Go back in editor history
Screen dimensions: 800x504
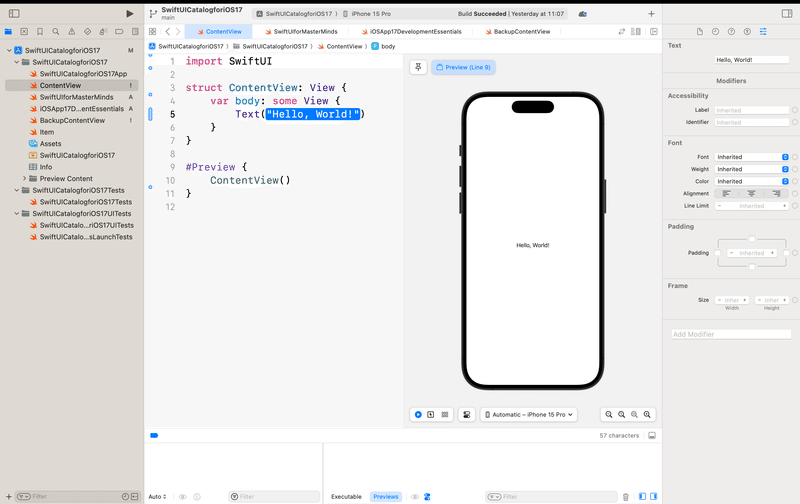tap(167, 32)
